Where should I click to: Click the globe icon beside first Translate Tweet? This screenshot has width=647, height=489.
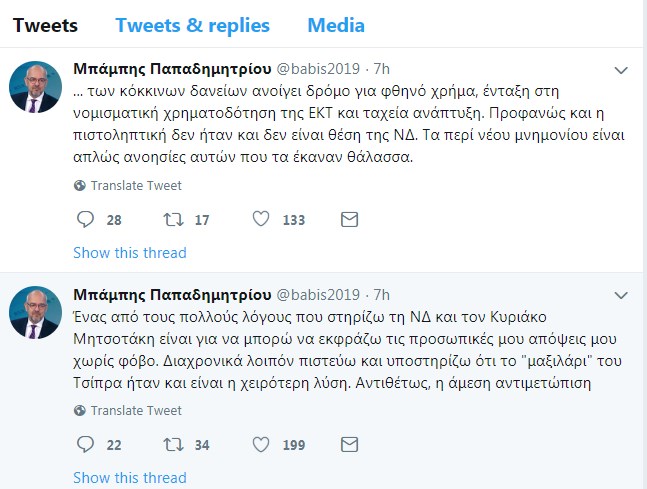[x=80, y=186]
